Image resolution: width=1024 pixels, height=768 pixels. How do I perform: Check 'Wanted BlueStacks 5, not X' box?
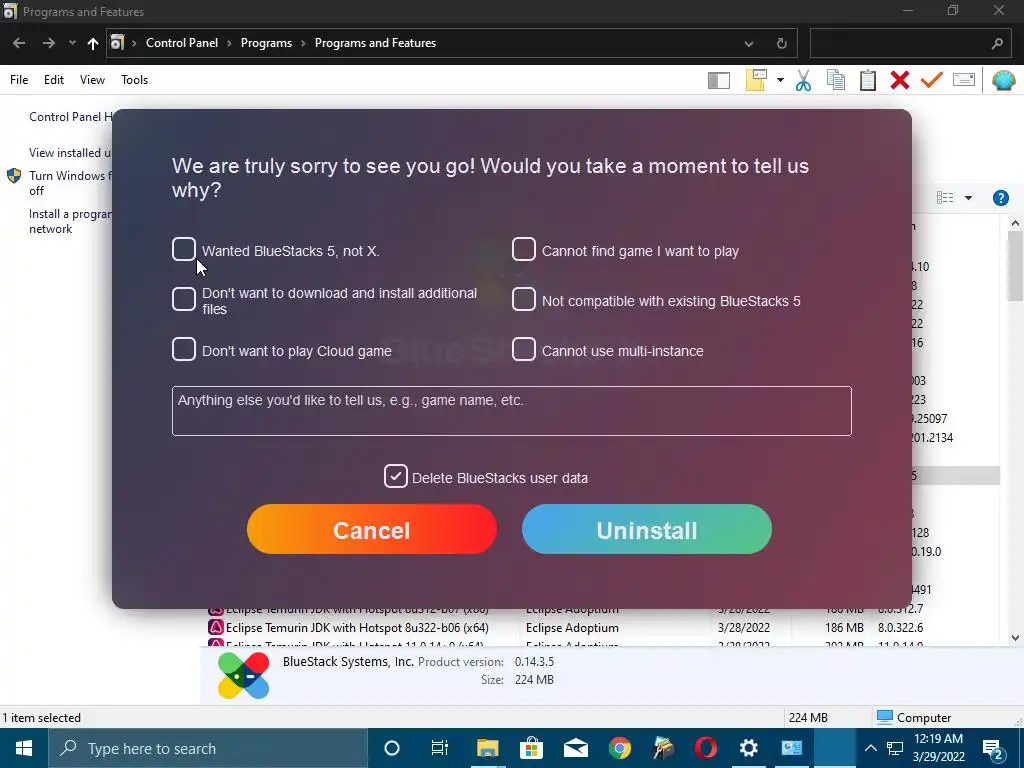[x=184, y=249]
